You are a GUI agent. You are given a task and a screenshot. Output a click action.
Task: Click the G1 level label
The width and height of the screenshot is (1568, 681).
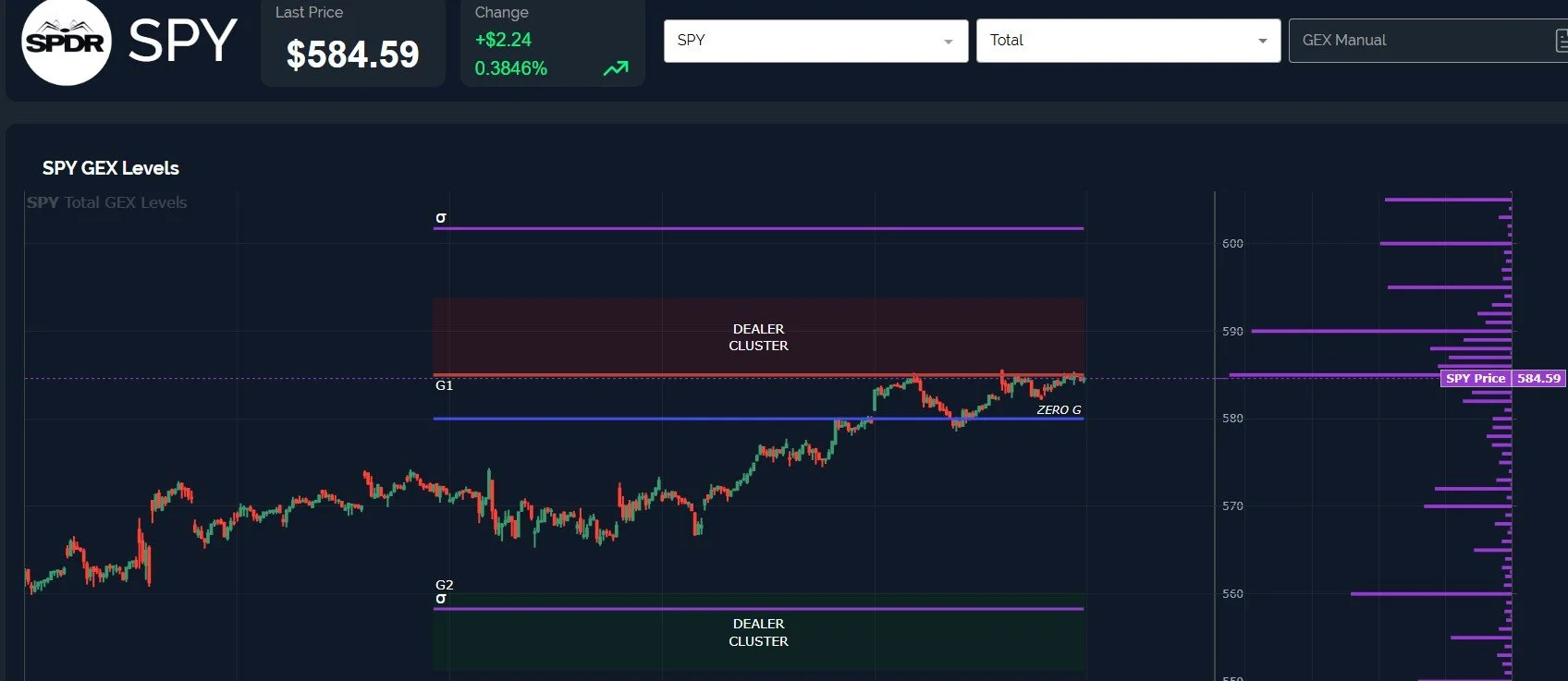pos(445,385)
